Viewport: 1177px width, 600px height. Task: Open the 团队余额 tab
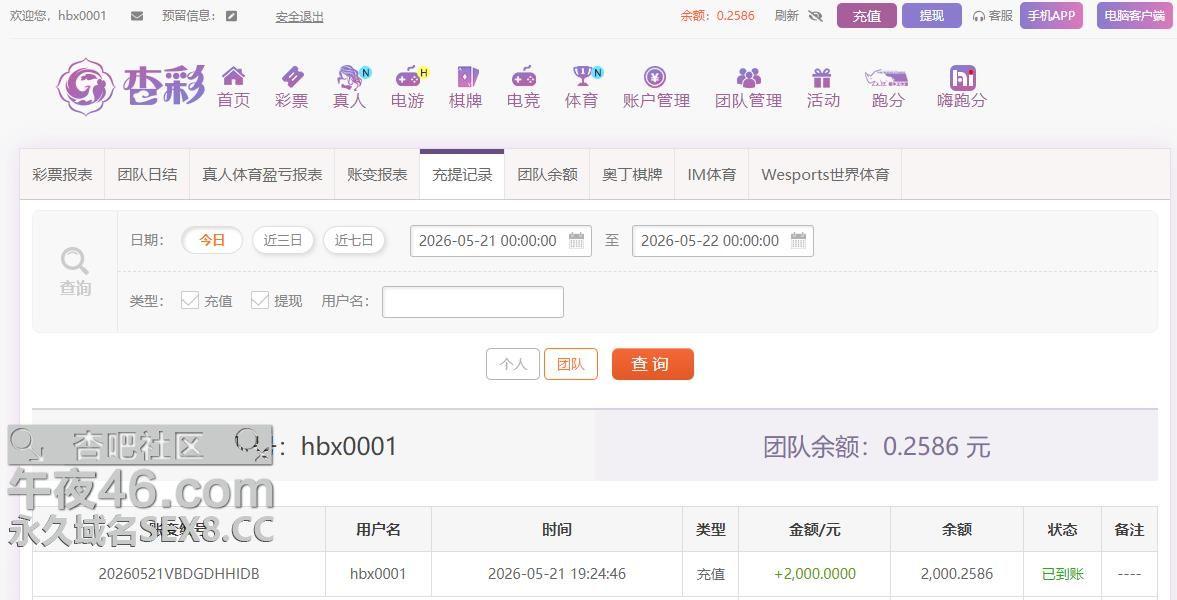click(x=547, y=174)
